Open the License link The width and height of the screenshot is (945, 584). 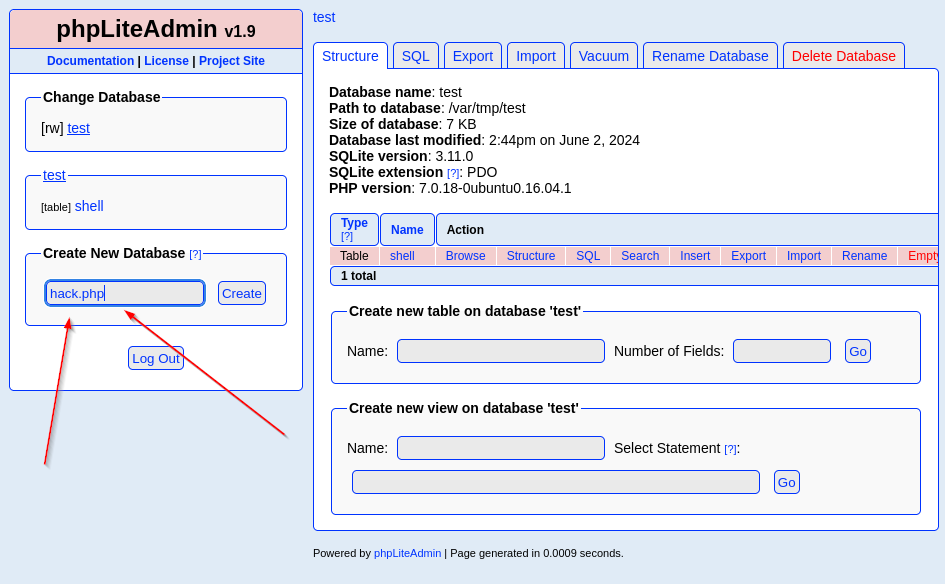[166, 61]
